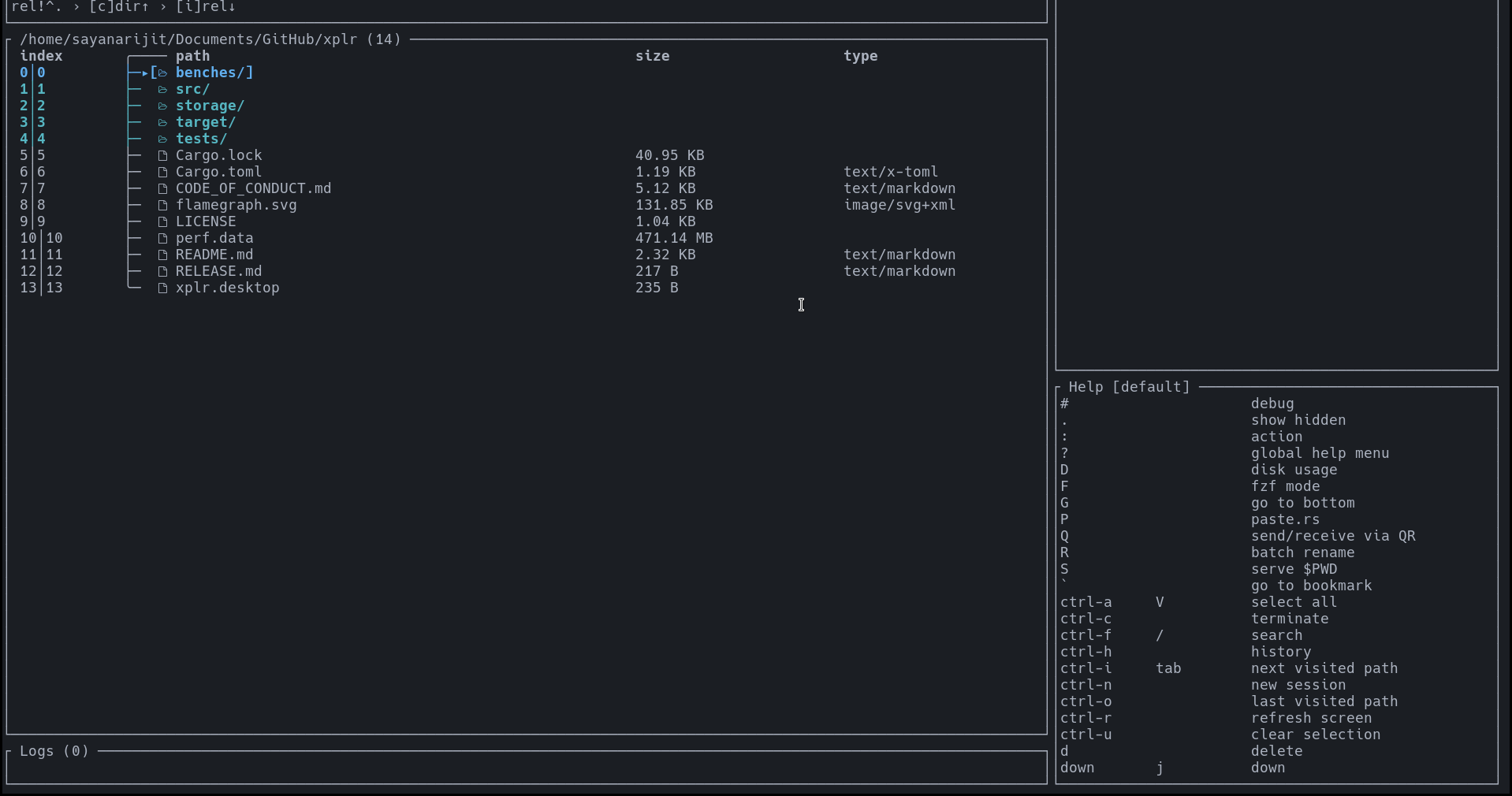Click the xplr.desktop file name
Image resolution: width=1512 pixels, height=796 pixels.
pyautogui.click(x=228, y=288)
